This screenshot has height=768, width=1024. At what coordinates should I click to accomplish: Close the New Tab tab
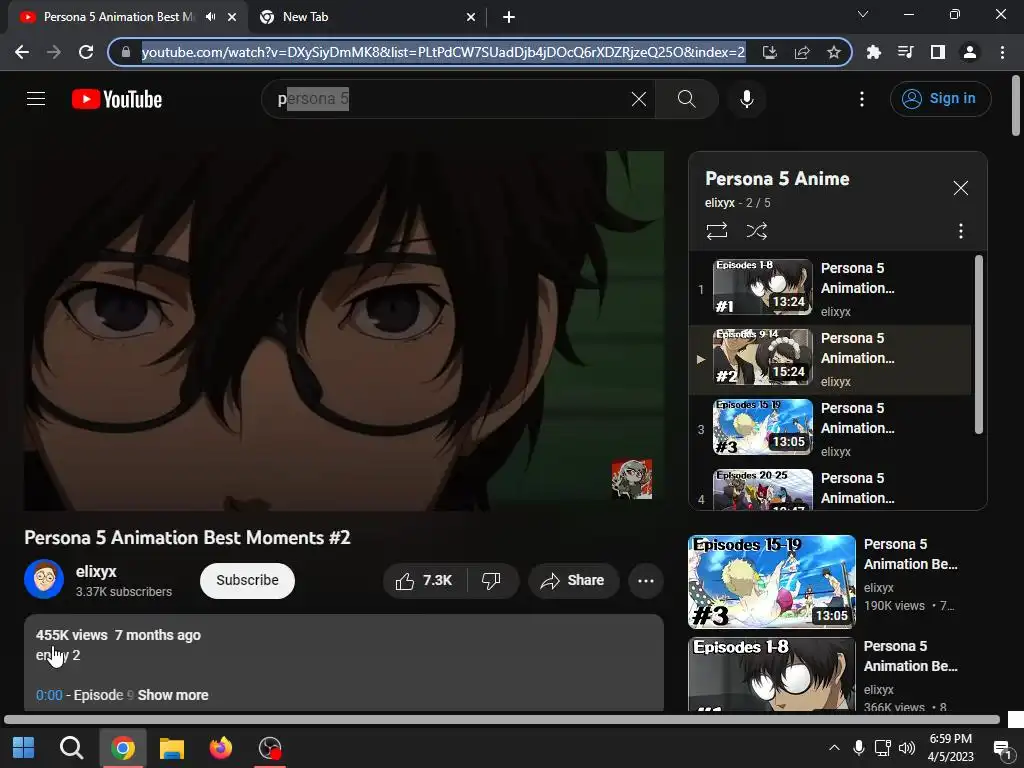click(x=471, y=17)
